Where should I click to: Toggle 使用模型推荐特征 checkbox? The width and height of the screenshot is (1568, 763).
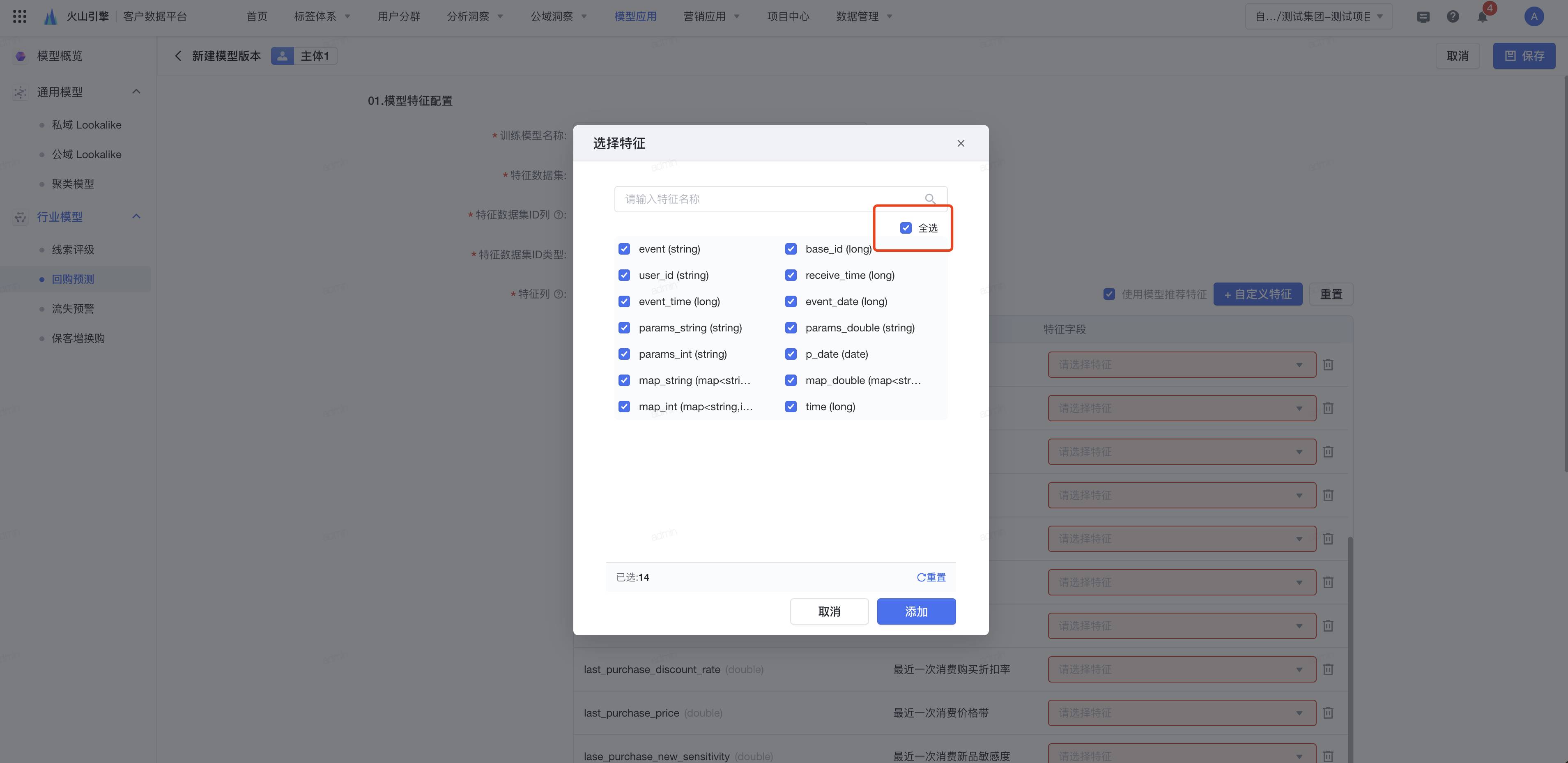pyautogui.click(x=1109, y=294)
